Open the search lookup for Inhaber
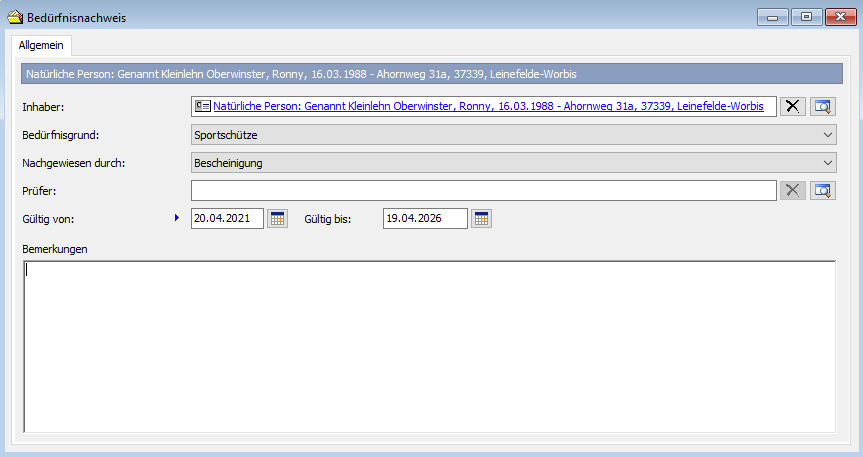The height and width of the screenshot is (457, 863). click(822, 107)
